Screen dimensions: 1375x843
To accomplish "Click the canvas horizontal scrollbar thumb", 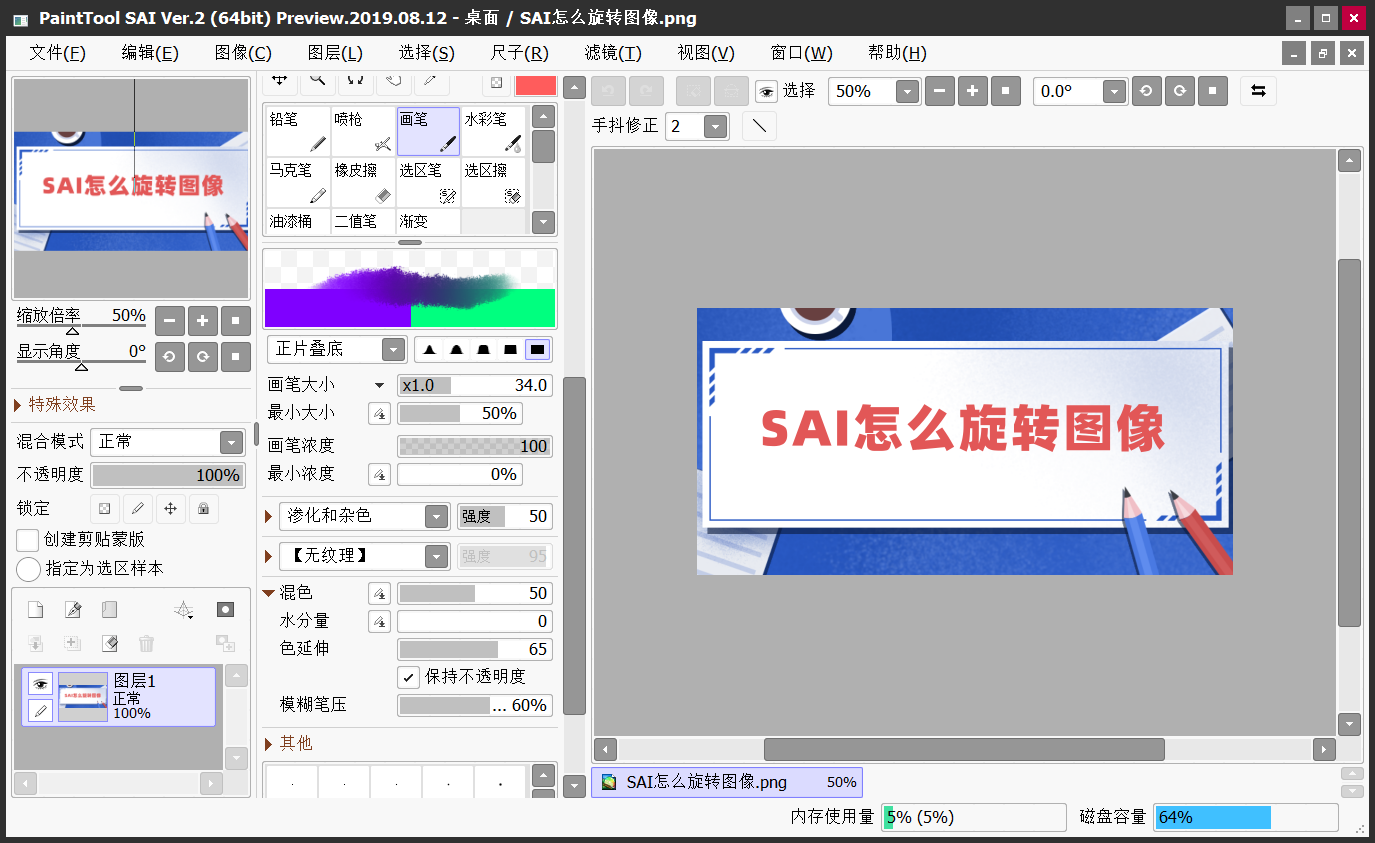I will (x=964, y=749).
